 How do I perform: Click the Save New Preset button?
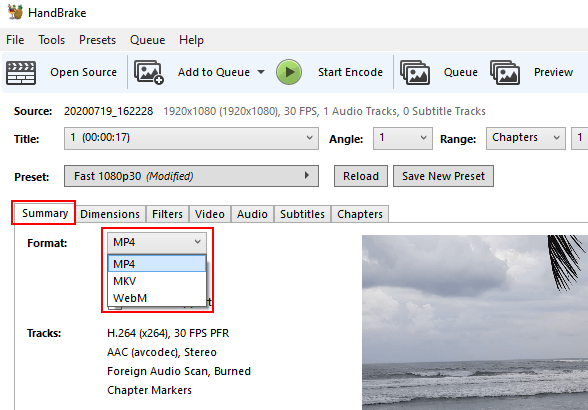coord(443,176)
